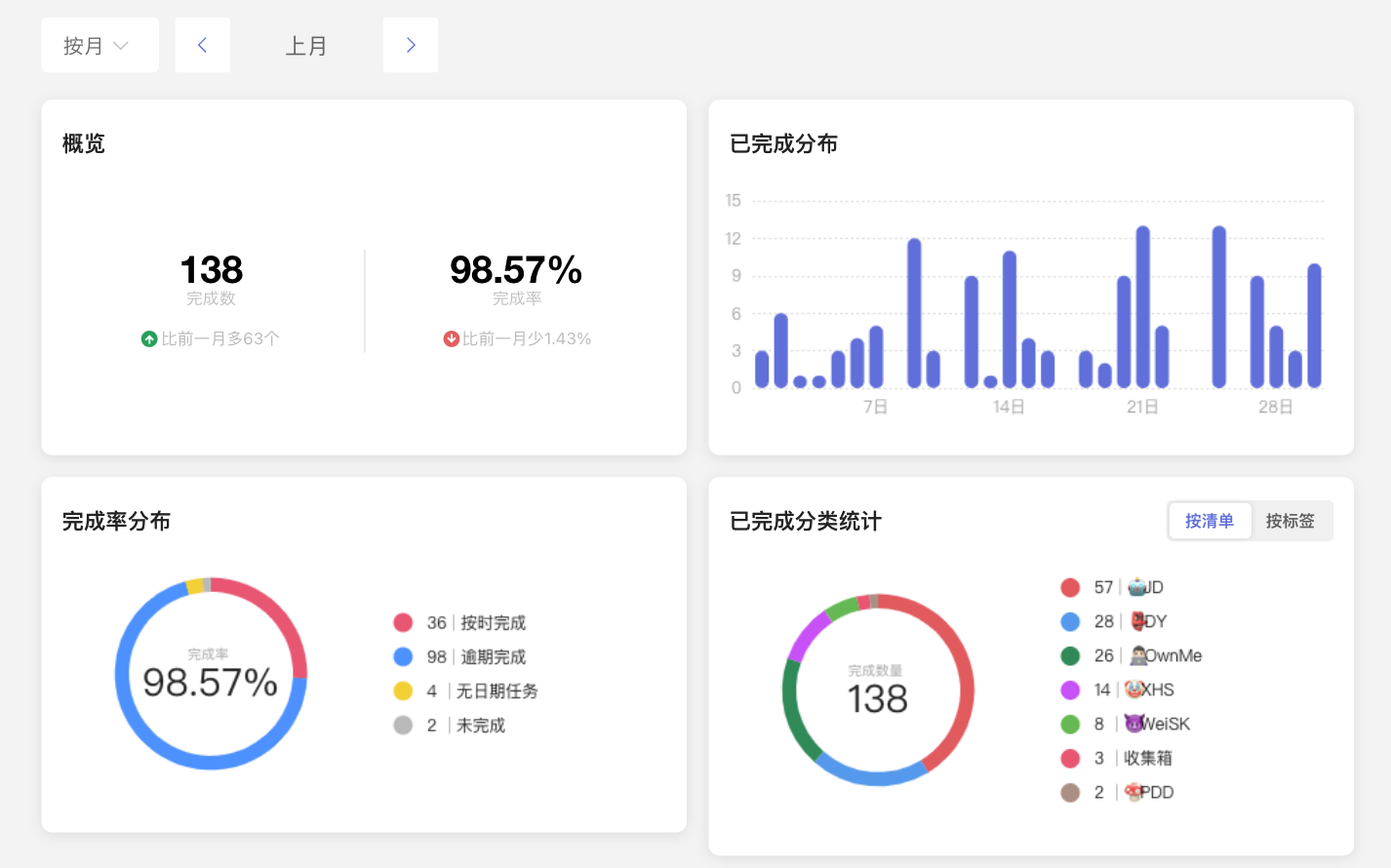Viewport: 1391px width, 868px height.
Task: Click the 98.57% center of the completion donut
Action: coord(211,683)
